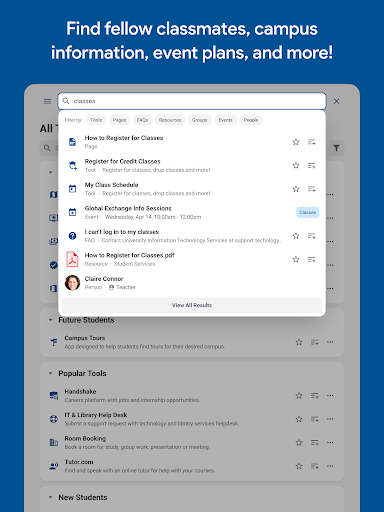Add 'I can't log in' FAQ to list
This screenshot has width=384, height=512.
(x=312, y=236)
